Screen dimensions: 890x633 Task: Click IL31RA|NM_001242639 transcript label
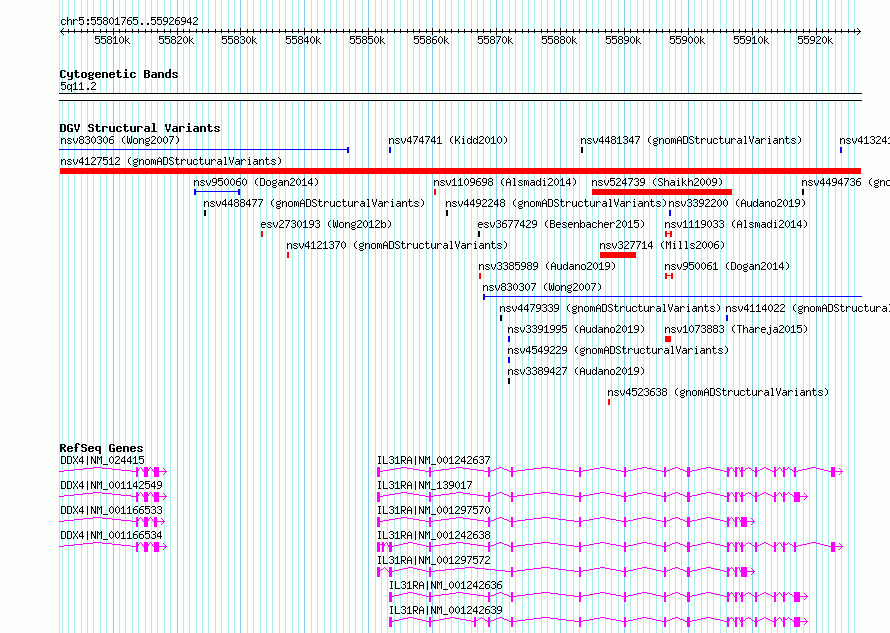(446, 610)
